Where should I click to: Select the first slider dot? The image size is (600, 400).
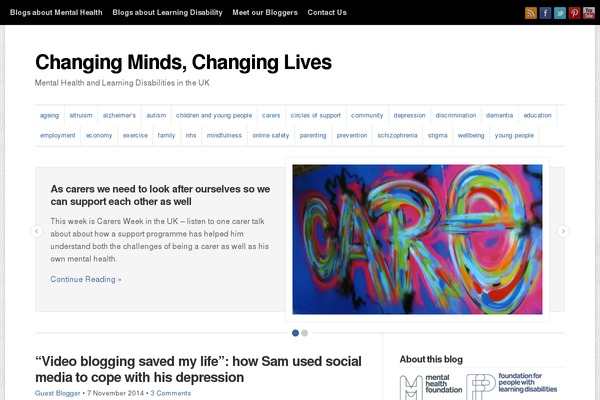(x=295, y=333)
